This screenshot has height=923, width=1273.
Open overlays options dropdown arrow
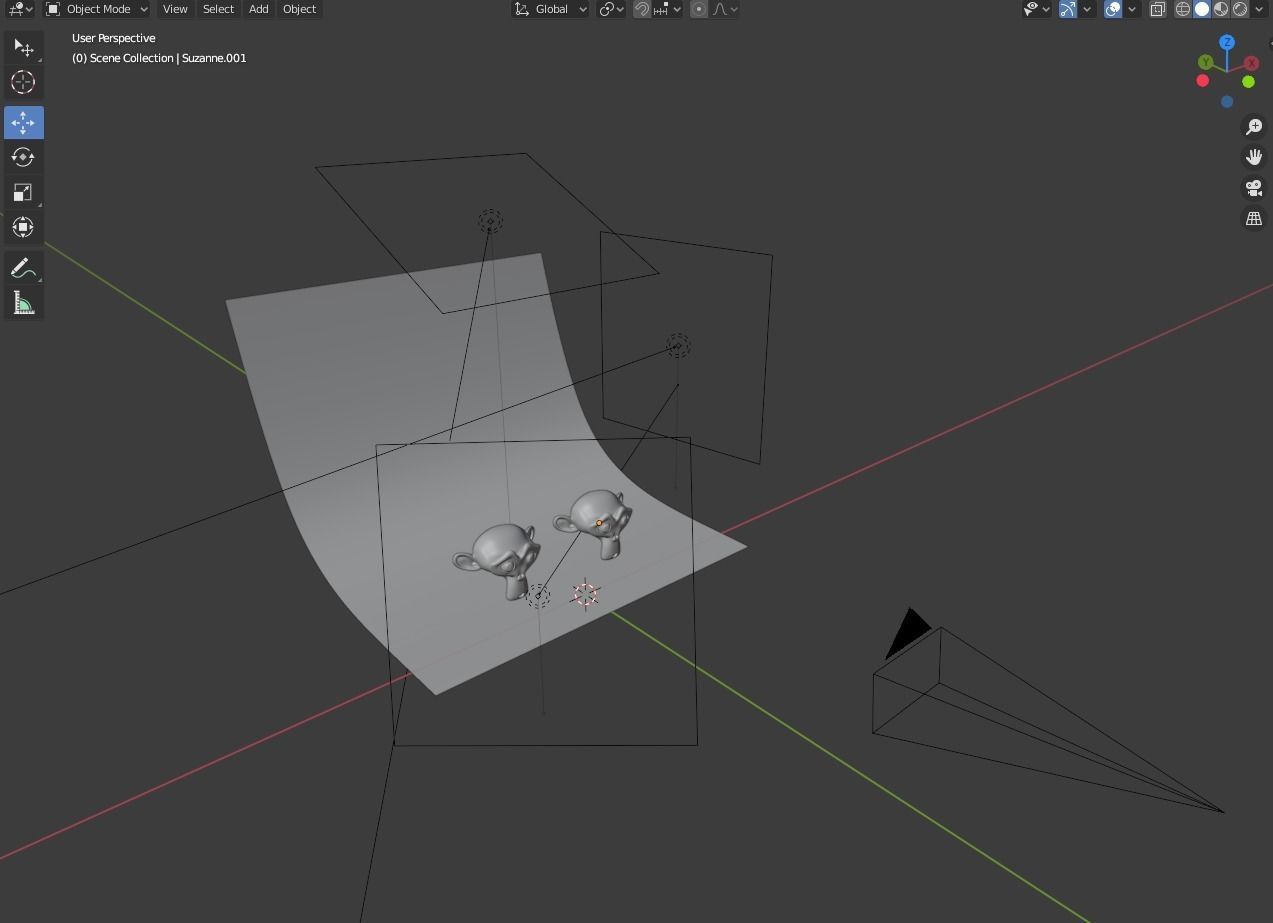coord(1132,9)
